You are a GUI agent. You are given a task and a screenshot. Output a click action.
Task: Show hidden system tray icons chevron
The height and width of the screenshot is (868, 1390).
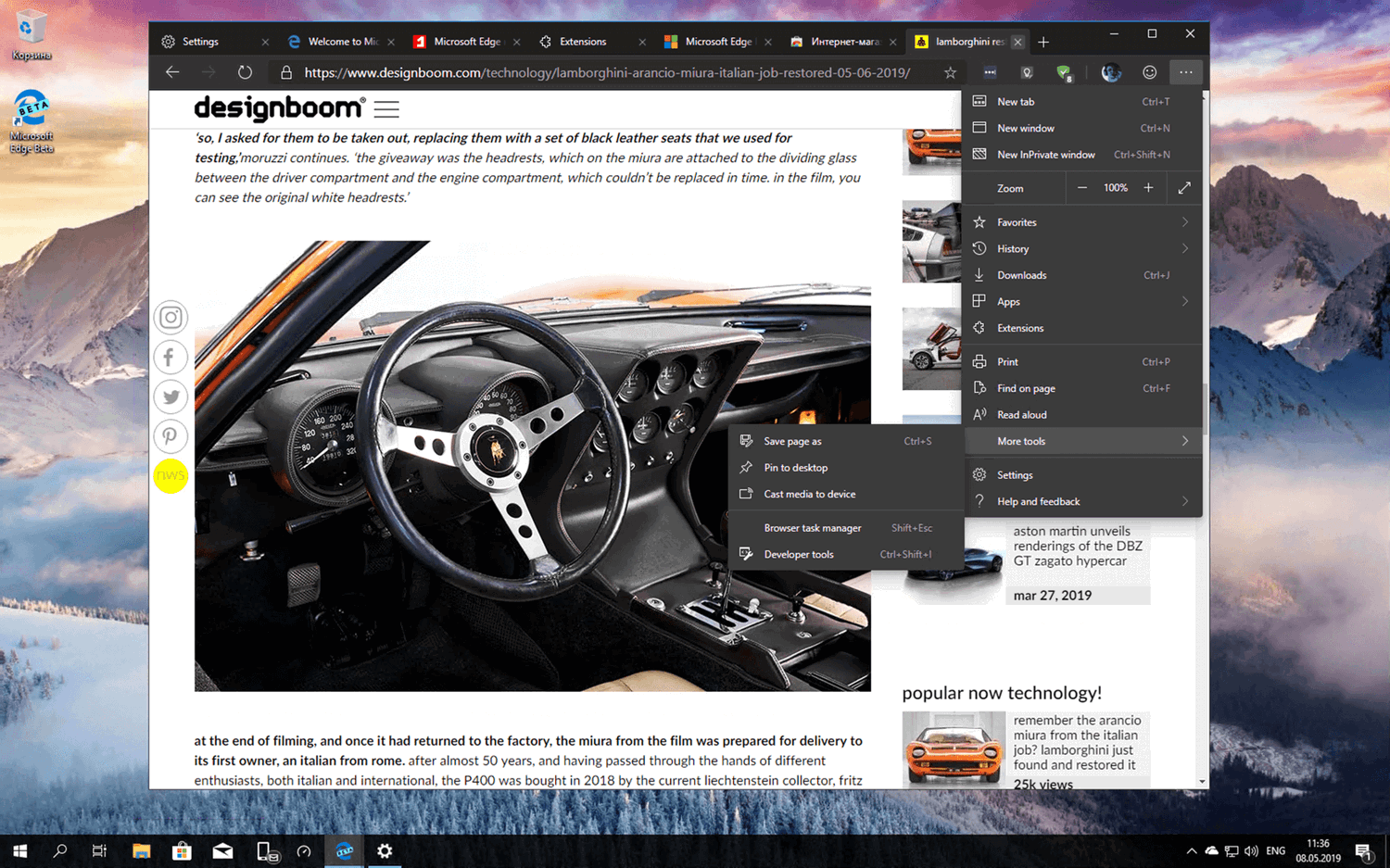pyautogui.click(x=1191, y=850)
